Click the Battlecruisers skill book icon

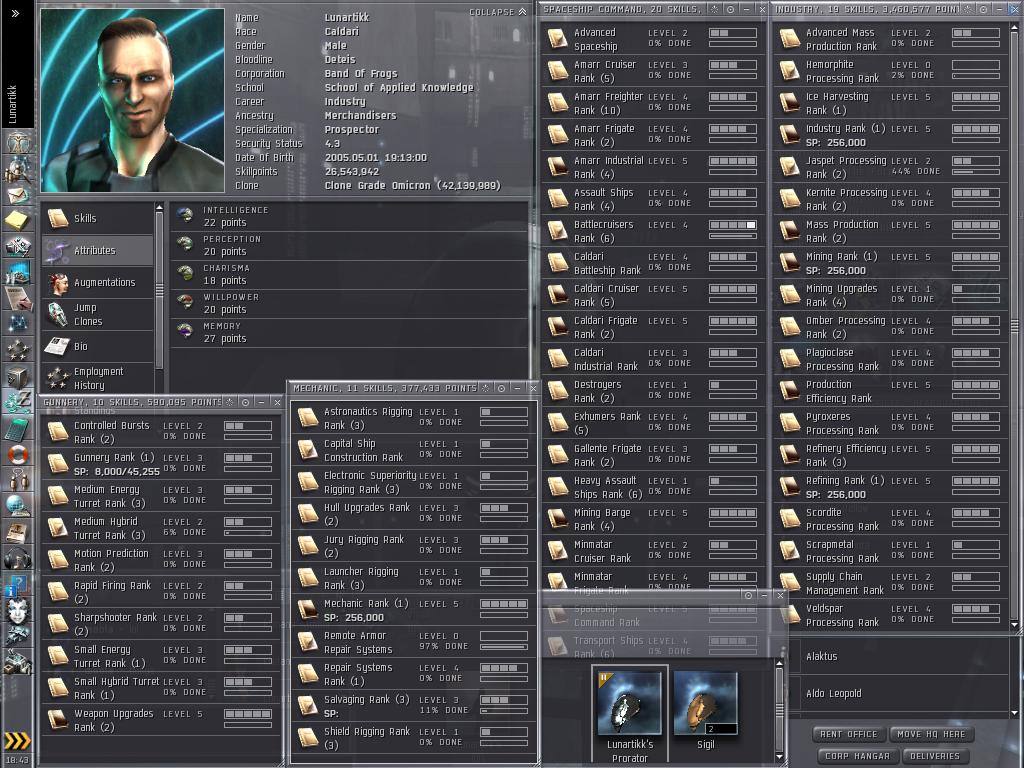pyautogui.click(x=558, y=231)
